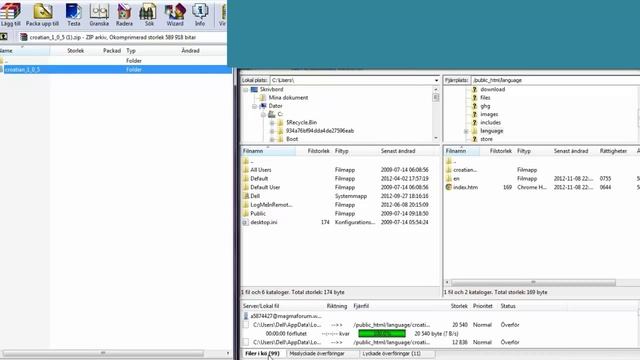Open the WinRAR Wizard icon
The image size is (640, 360).
point(175,12)
